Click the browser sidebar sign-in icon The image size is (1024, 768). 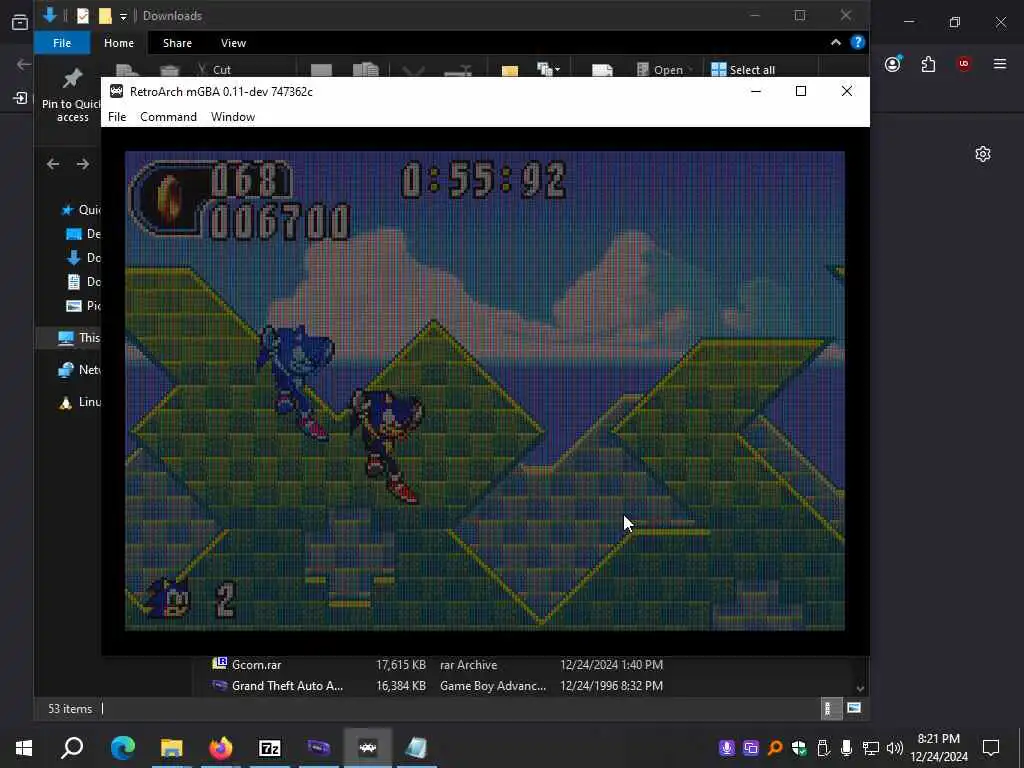[x=20, y=99]
